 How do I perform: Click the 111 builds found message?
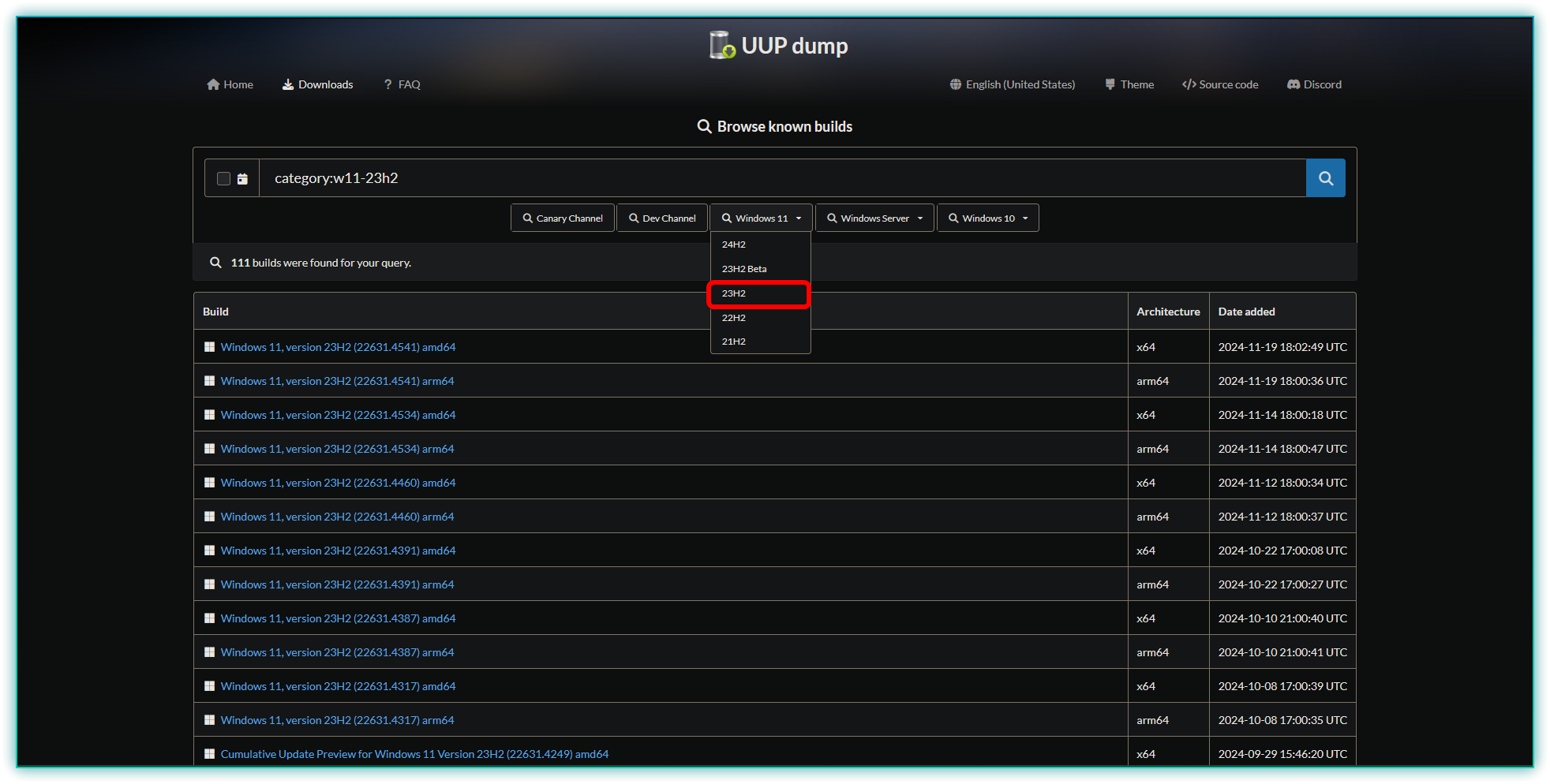coord(321,263)
